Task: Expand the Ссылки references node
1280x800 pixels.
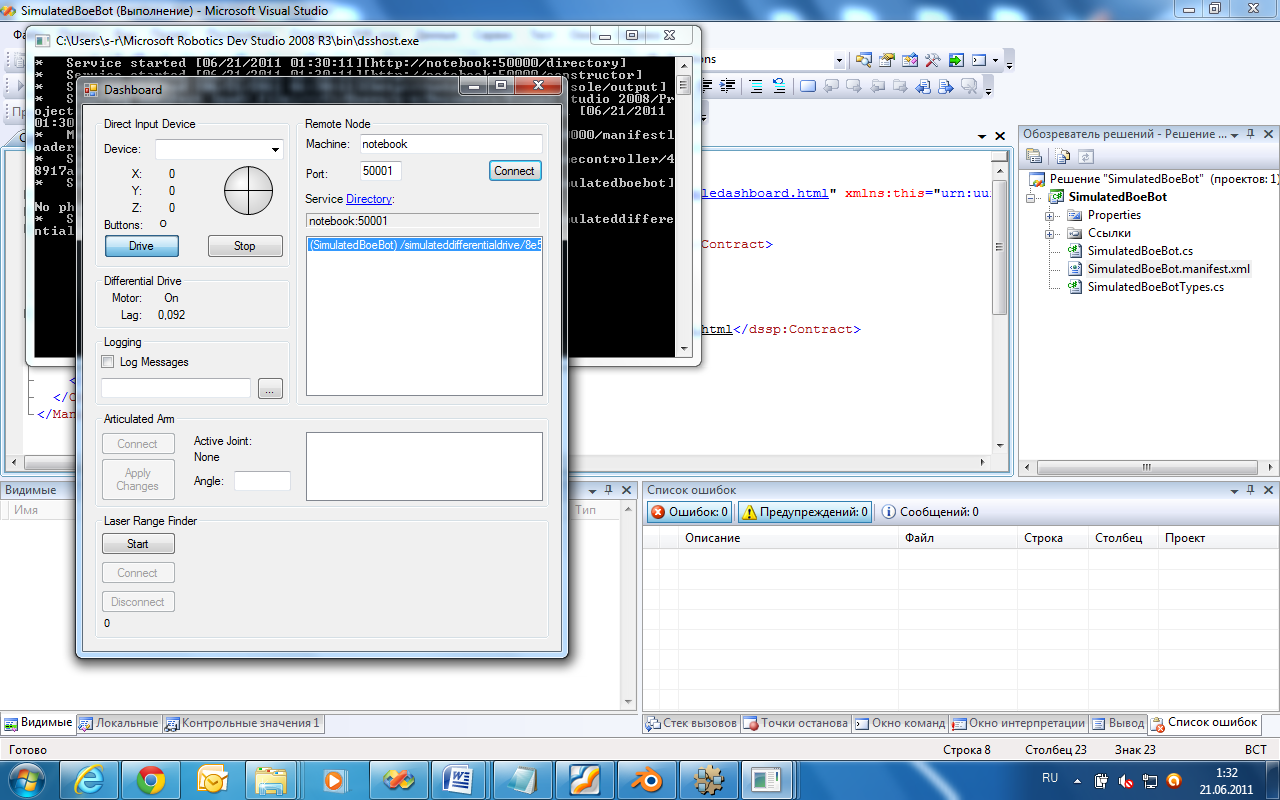Action: tap(1050, 233)
